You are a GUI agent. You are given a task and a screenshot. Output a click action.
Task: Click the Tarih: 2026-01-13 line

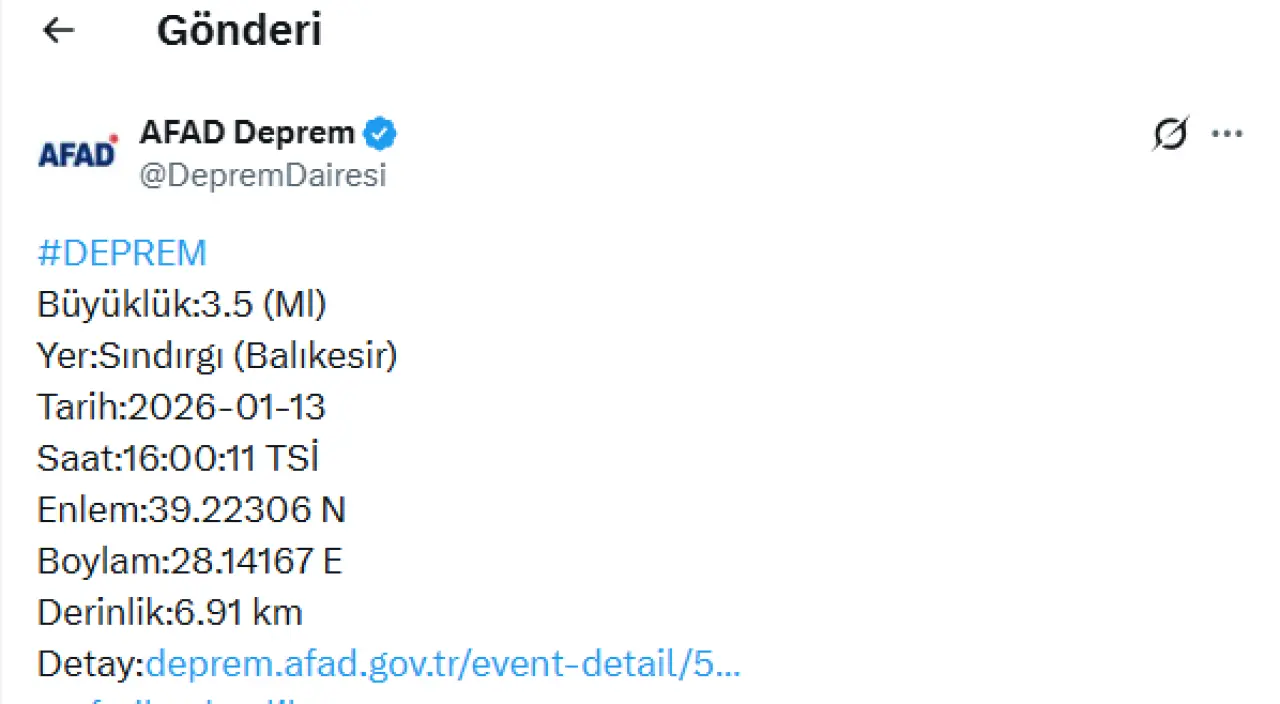click(x=181, y=407)
